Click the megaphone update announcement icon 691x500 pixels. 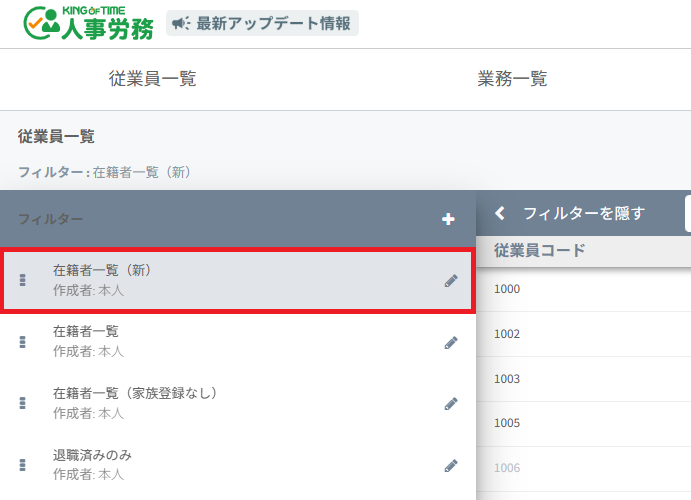(x=181, y=23)
